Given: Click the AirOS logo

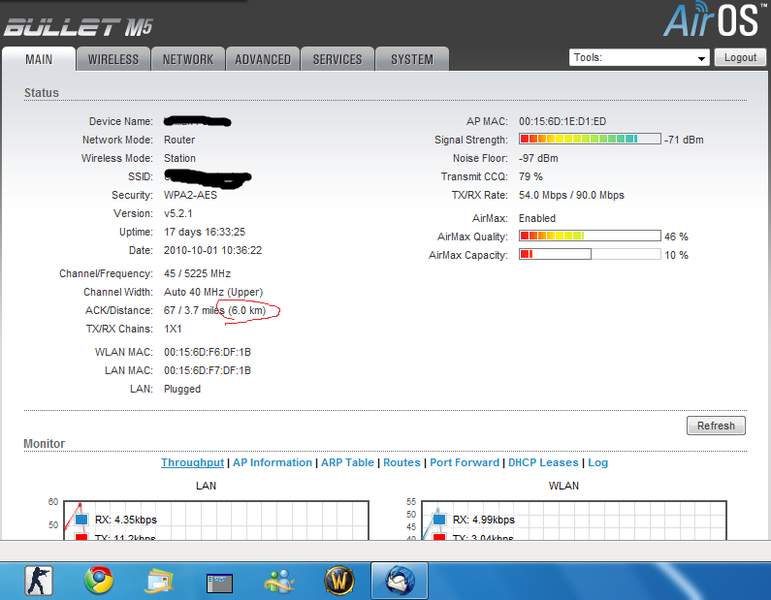Looking at the screenshot, I should [714, 20].
